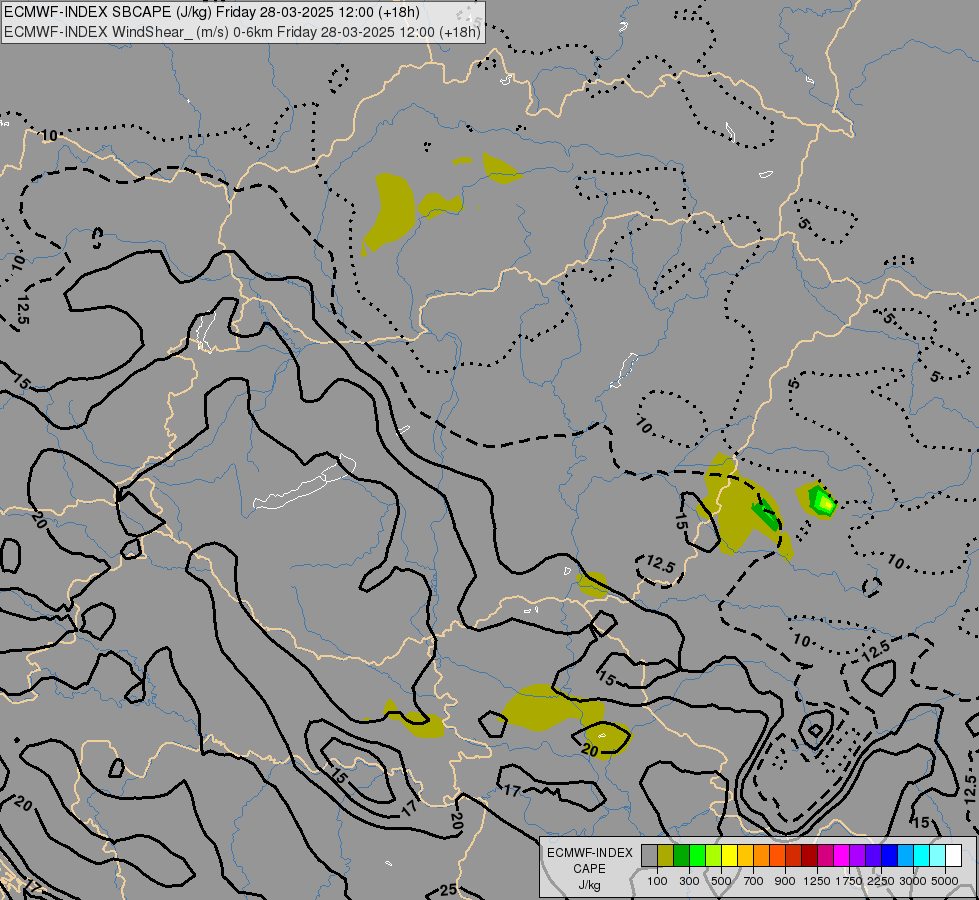Click the legend value 1750
979x900 pixels.
click(849, 881)
